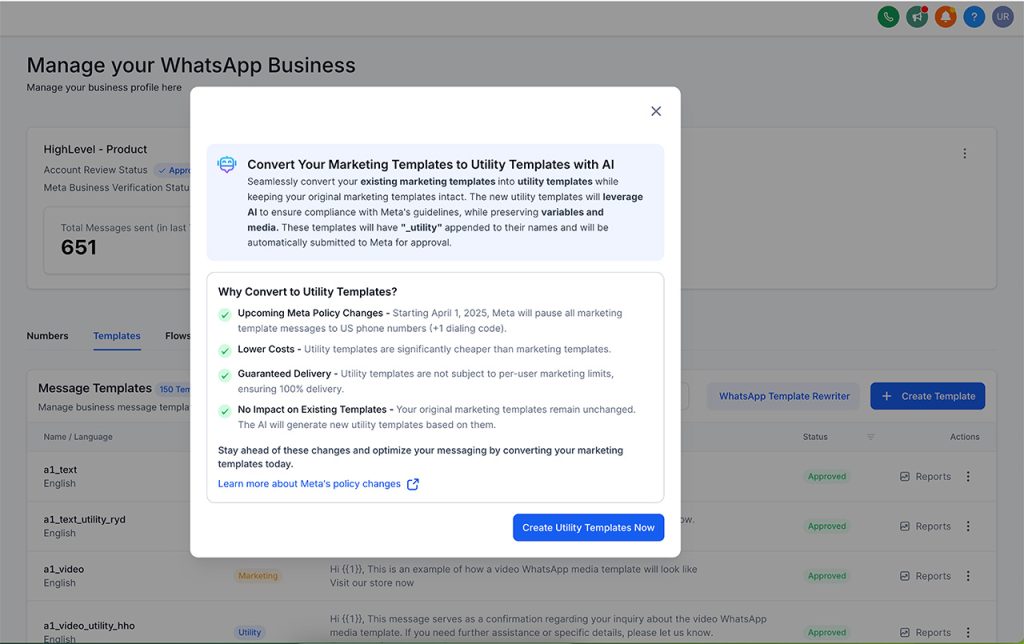Click the Actions column header
This screenshot has height=644, width=1024.
pos(965,436)
